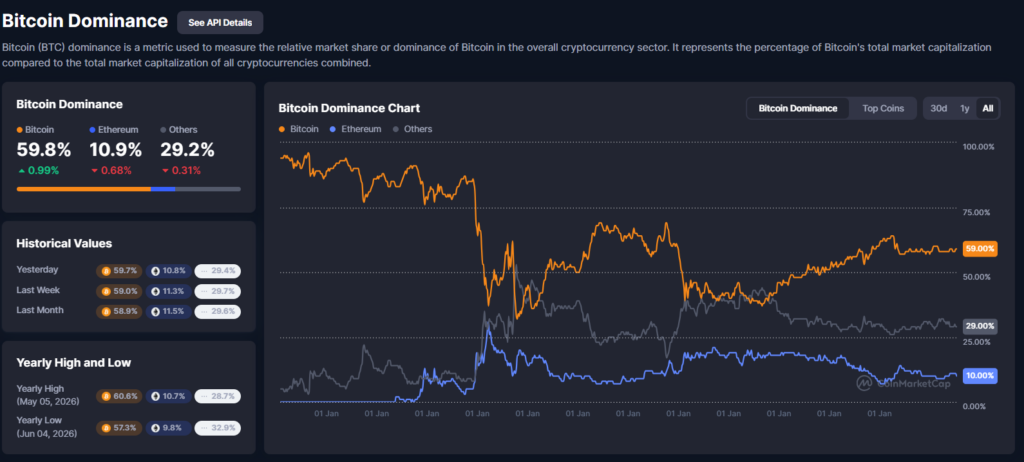Click the Others icon in the Yesterday row
1024x462 pixels.
(204, 271)
